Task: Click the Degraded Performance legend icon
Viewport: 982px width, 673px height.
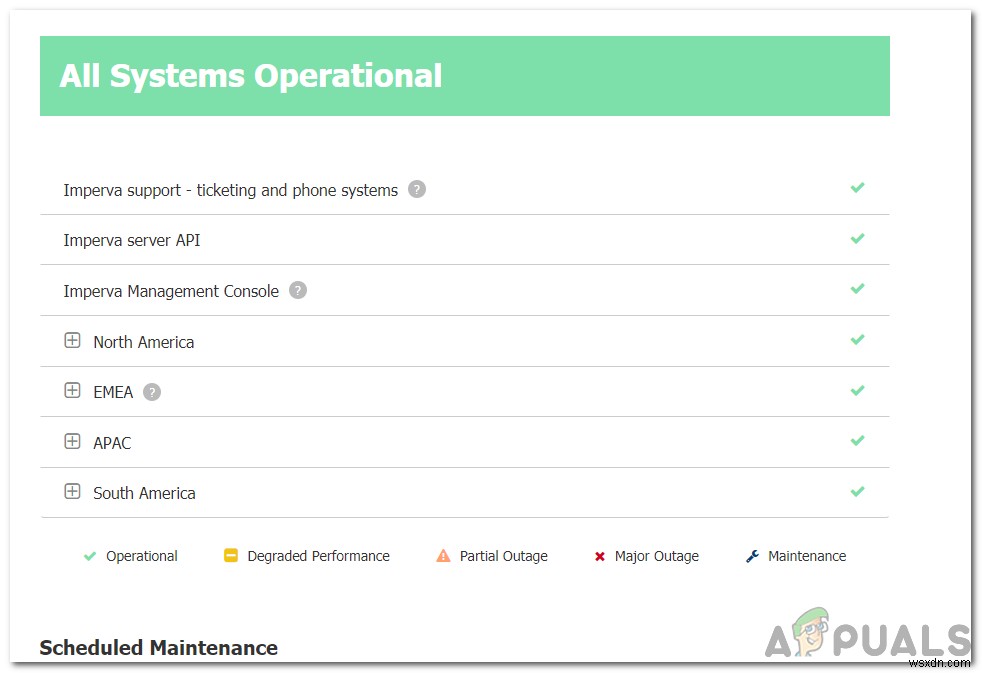Action: click(230, 555)
